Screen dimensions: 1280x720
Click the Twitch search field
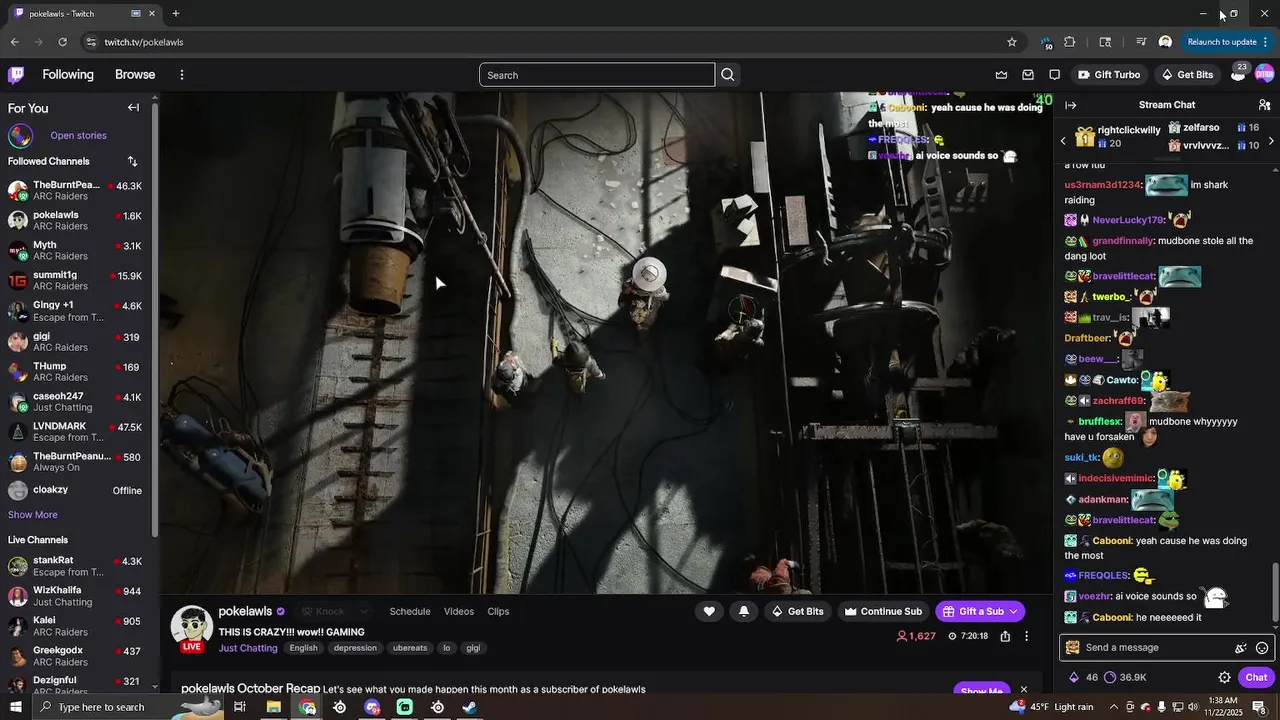coord(597,75)
